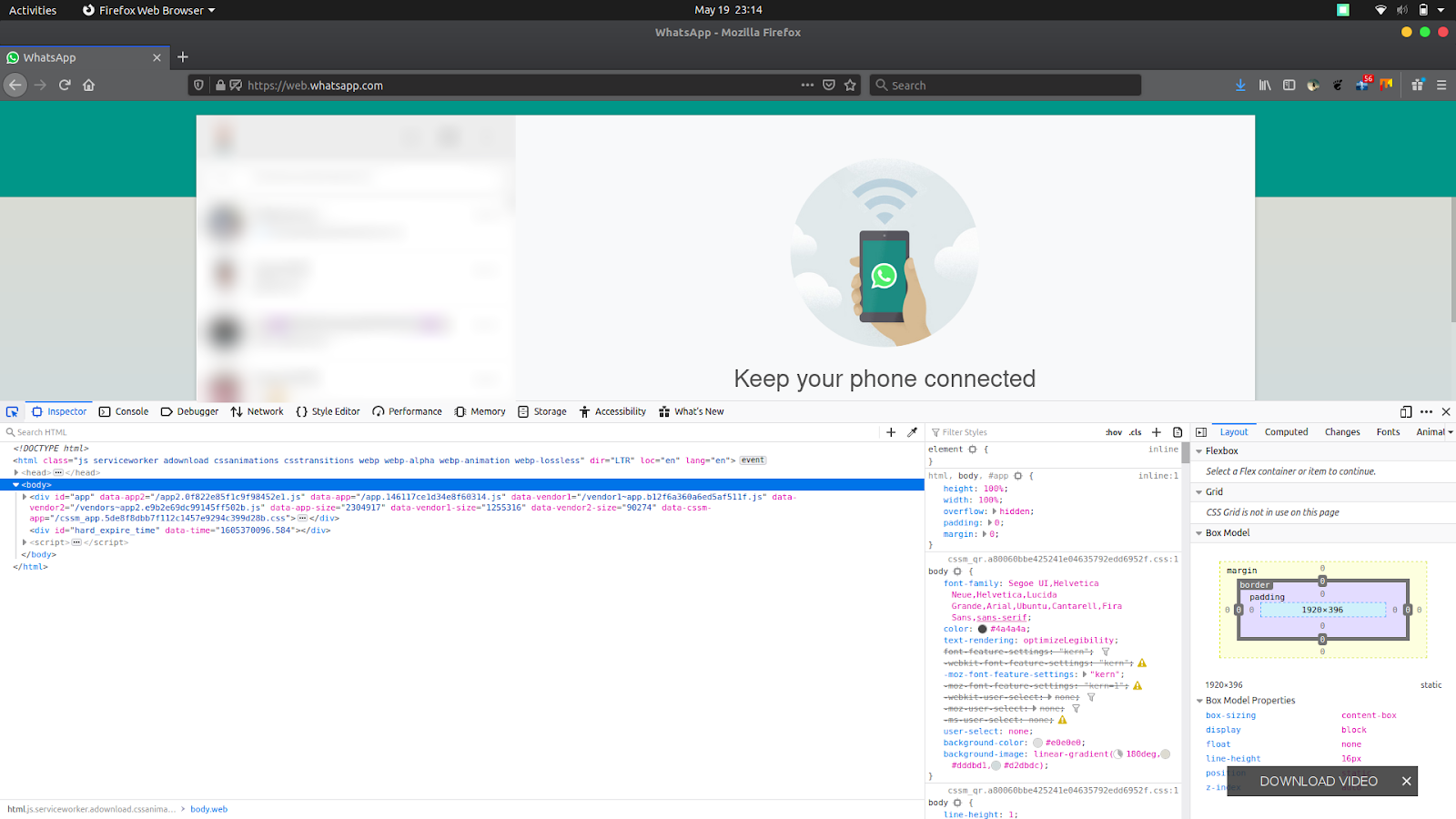Open devtools customize menu (three dots)

pos(1426,412)
